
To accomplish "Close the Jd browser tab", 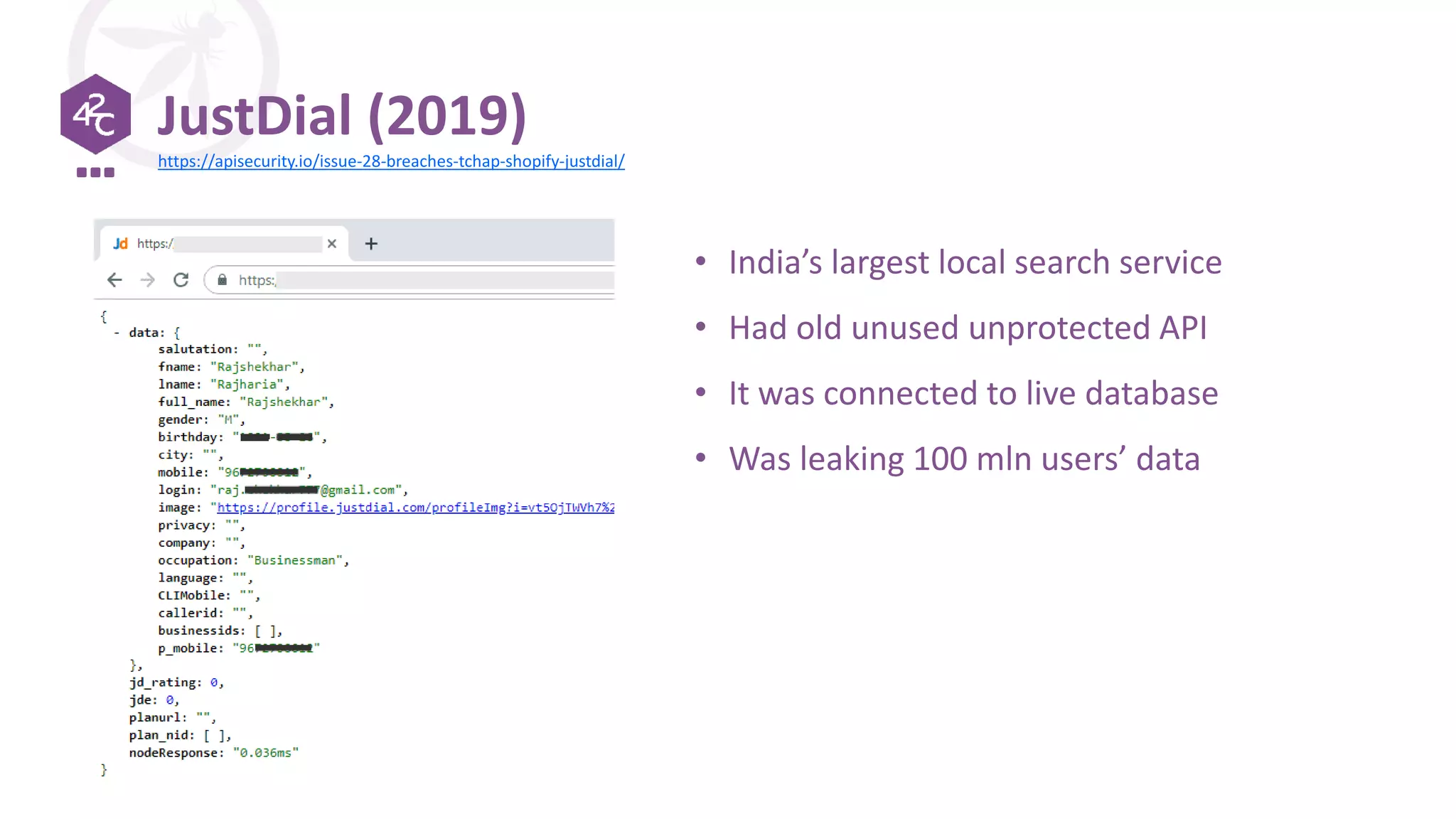I will [331, 244].
